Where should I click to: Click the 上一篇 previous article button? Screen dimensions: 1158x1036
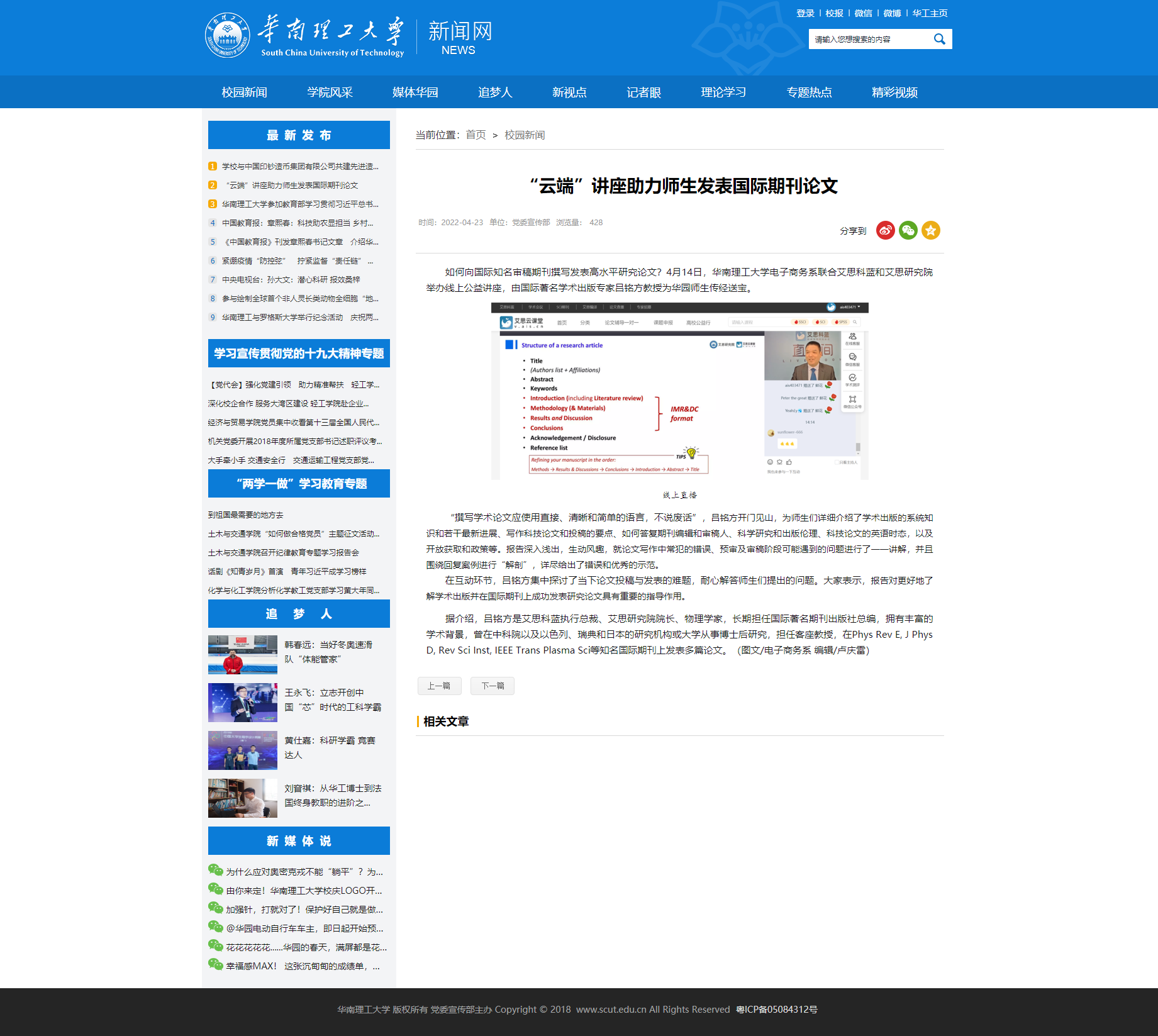[439, 686]
